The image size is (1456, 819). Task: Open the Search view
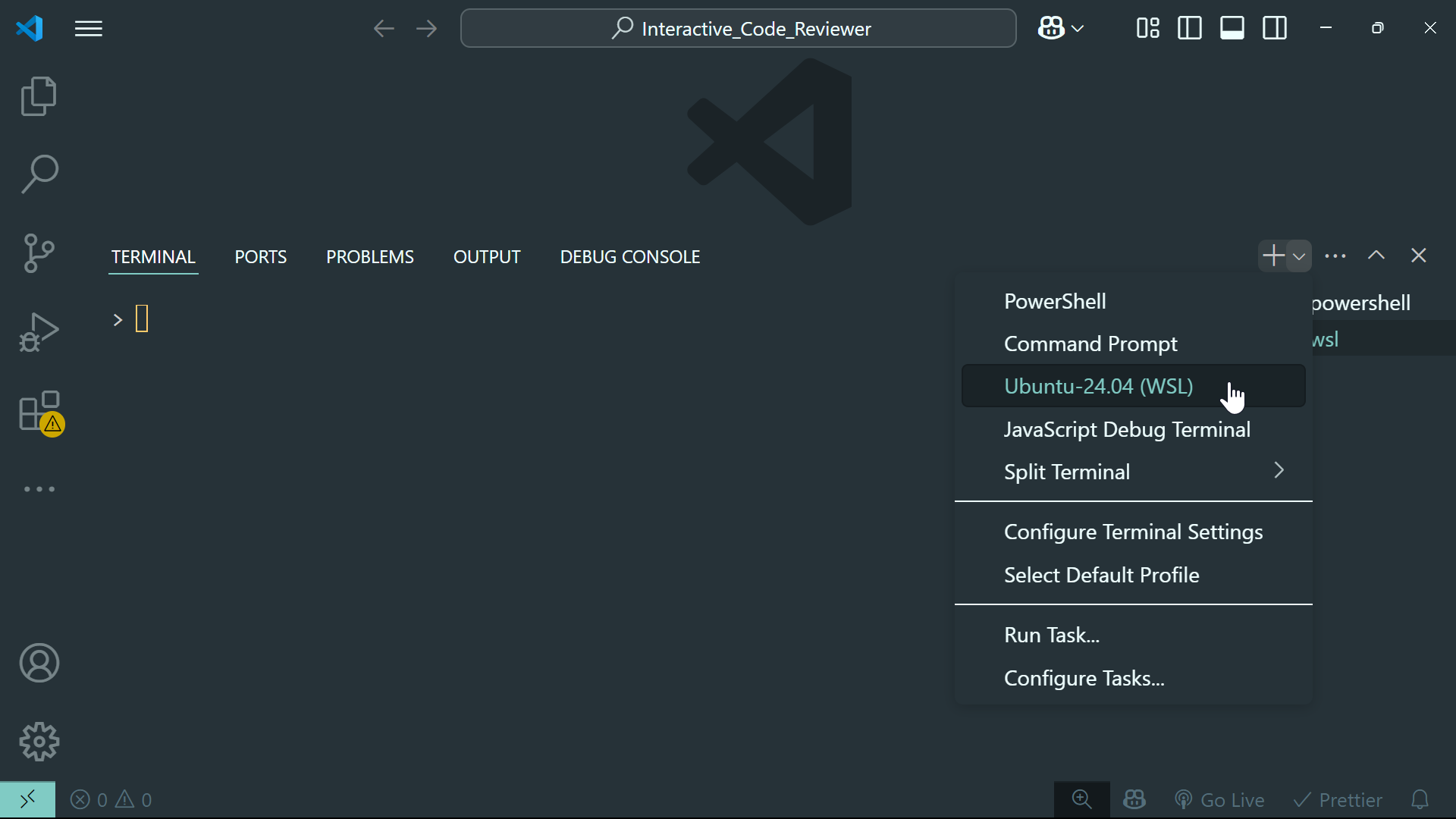(39, 174)
